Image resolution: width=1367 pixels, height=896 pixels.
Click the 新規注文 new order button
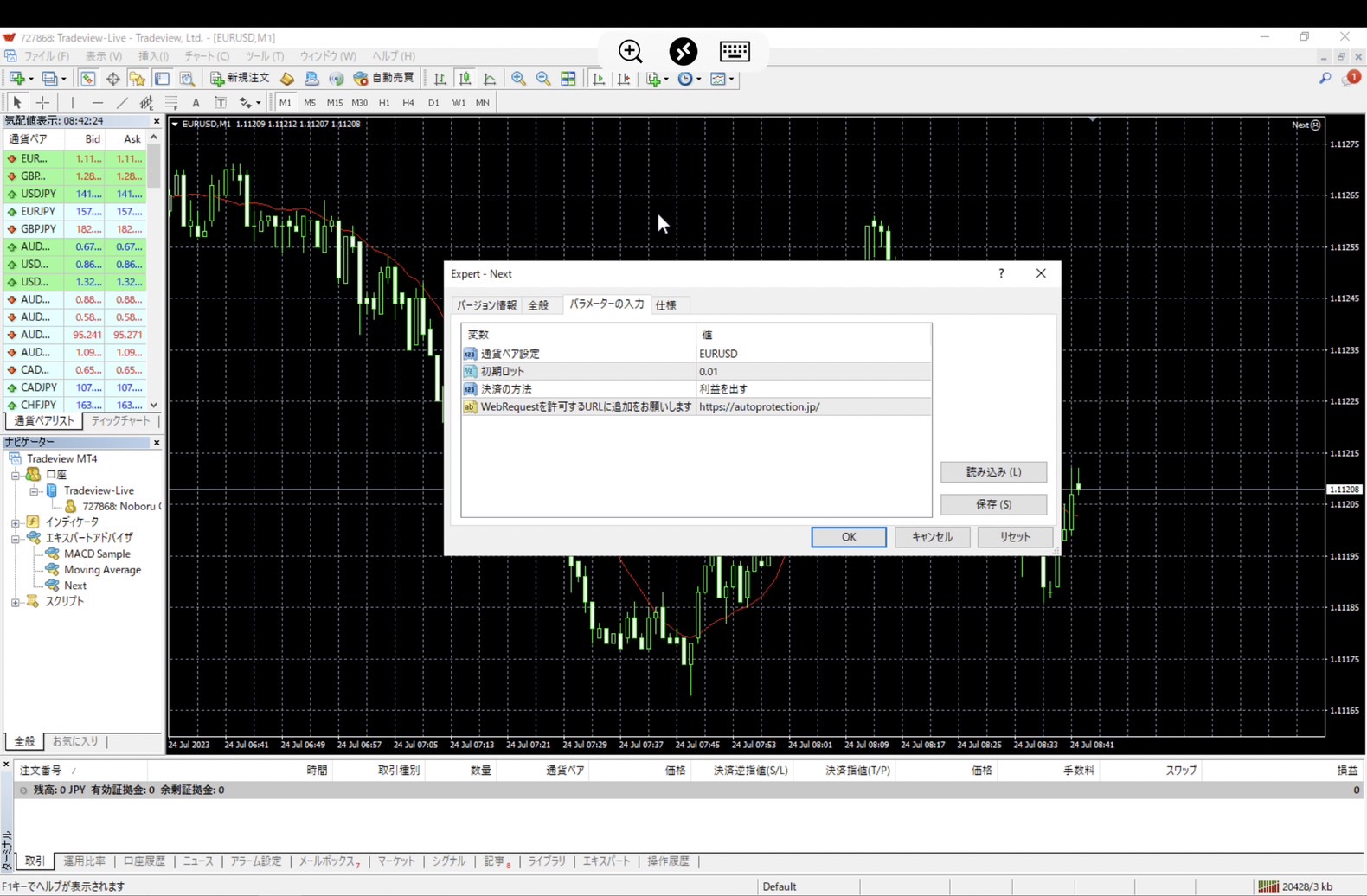click(241, 79)
